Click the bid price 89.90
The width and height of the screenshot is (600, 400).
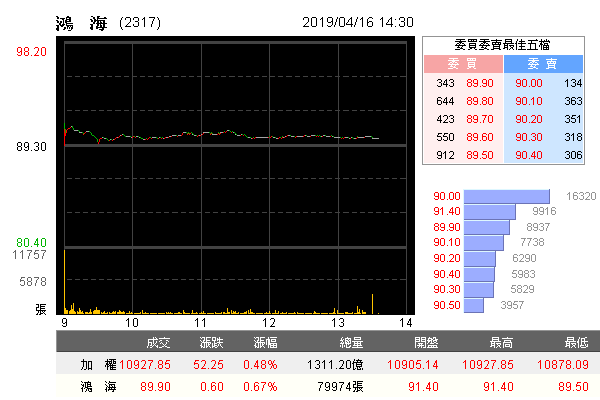(x=480, y=83)
